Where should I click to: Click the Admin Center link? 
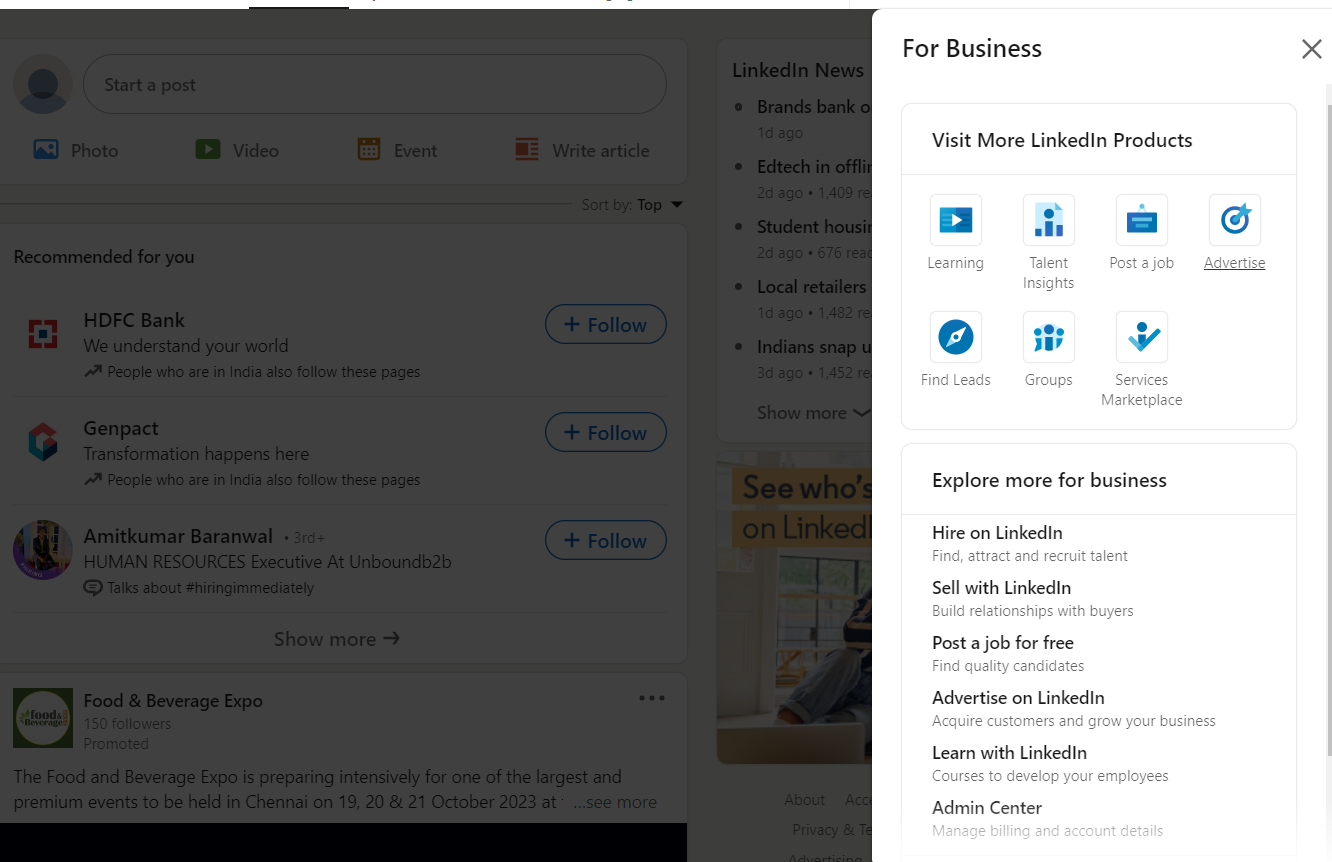[986, 808]
